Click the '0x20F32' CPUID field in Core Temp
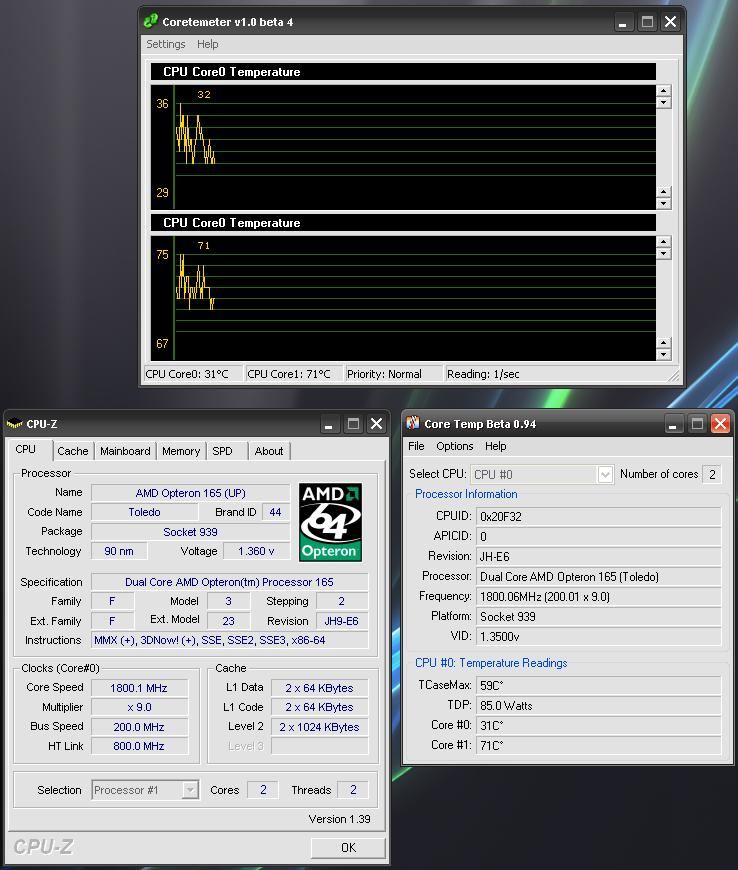 599,517
